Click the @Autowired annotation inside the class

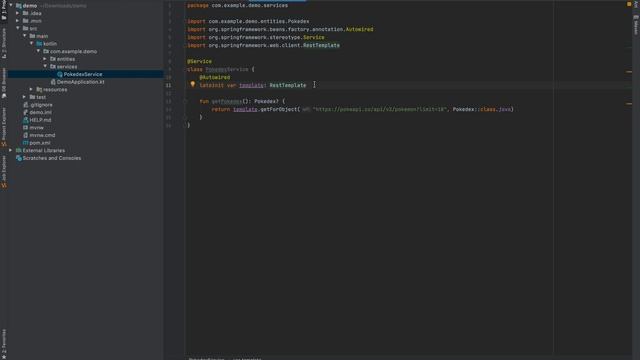tap(215, 77)
